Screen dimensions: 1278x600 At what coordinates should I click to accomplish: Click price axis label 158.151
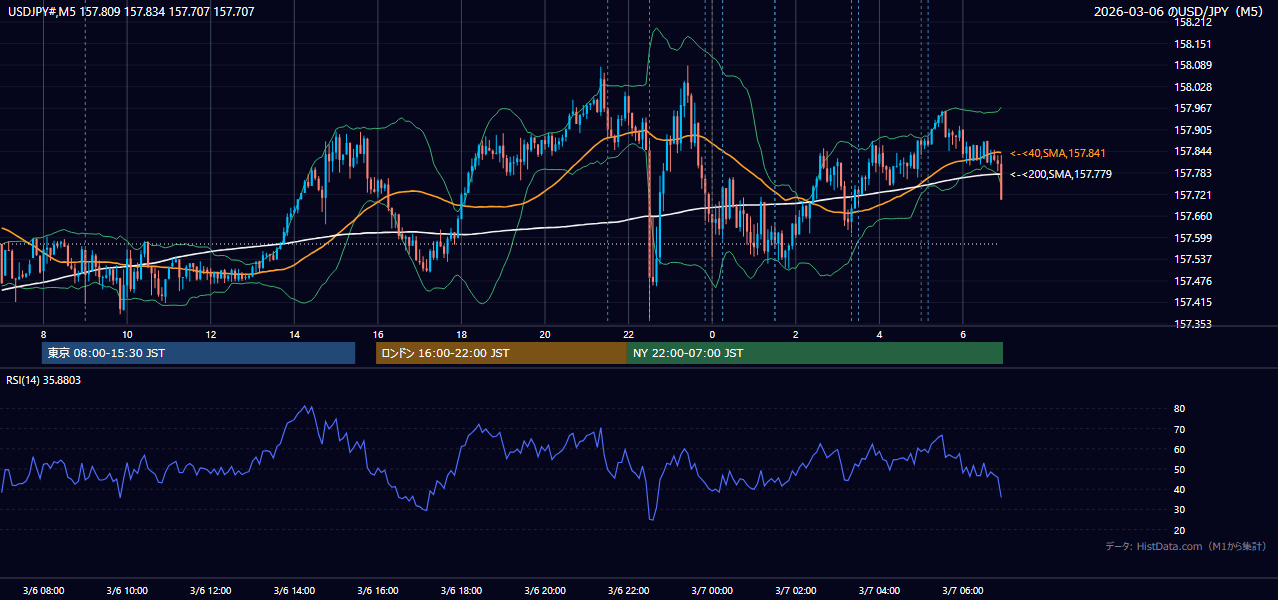pos(1194,44)
